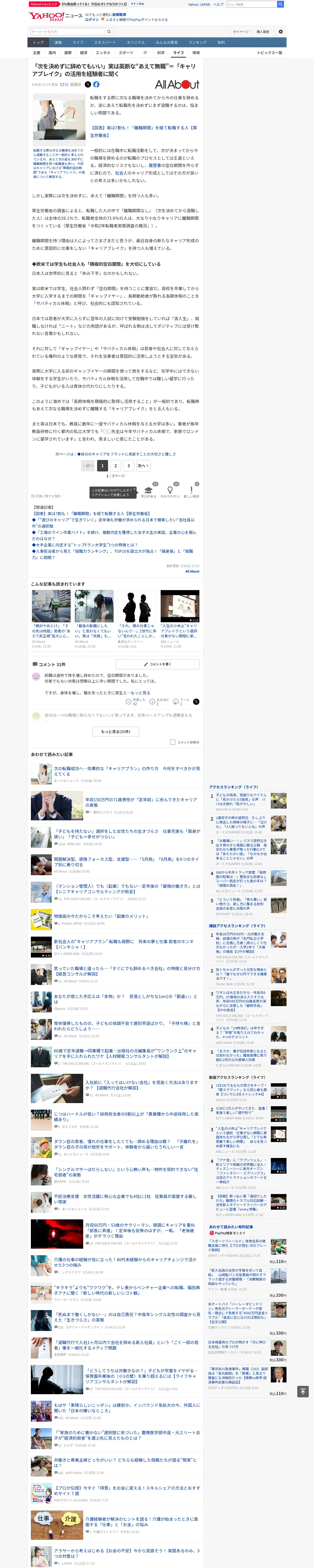Click first commenter's purple avatar
314x1568 pixels.
(x=36, y=676)
